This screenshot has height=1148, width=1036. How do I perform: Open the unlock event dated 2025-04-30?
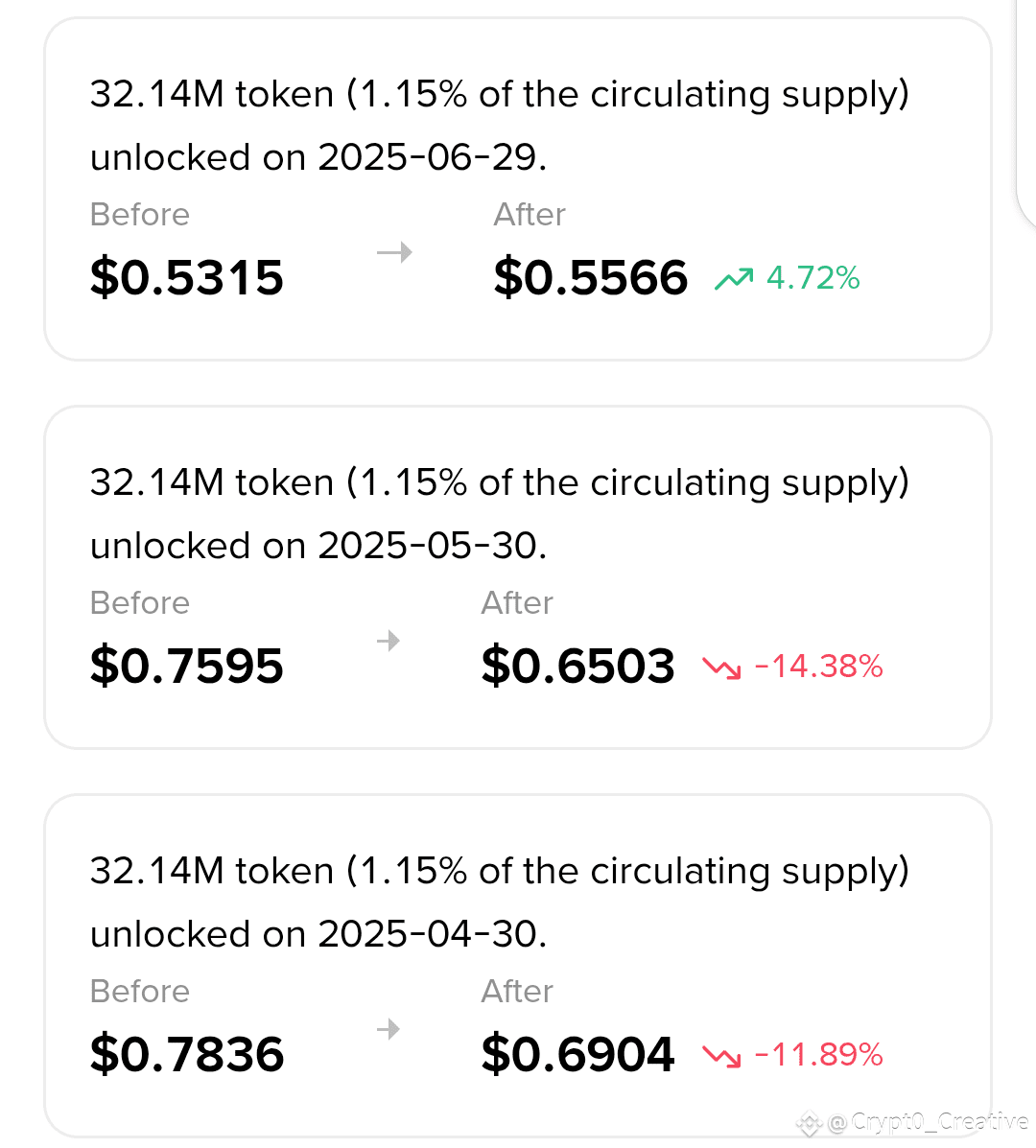coord(518,966)
